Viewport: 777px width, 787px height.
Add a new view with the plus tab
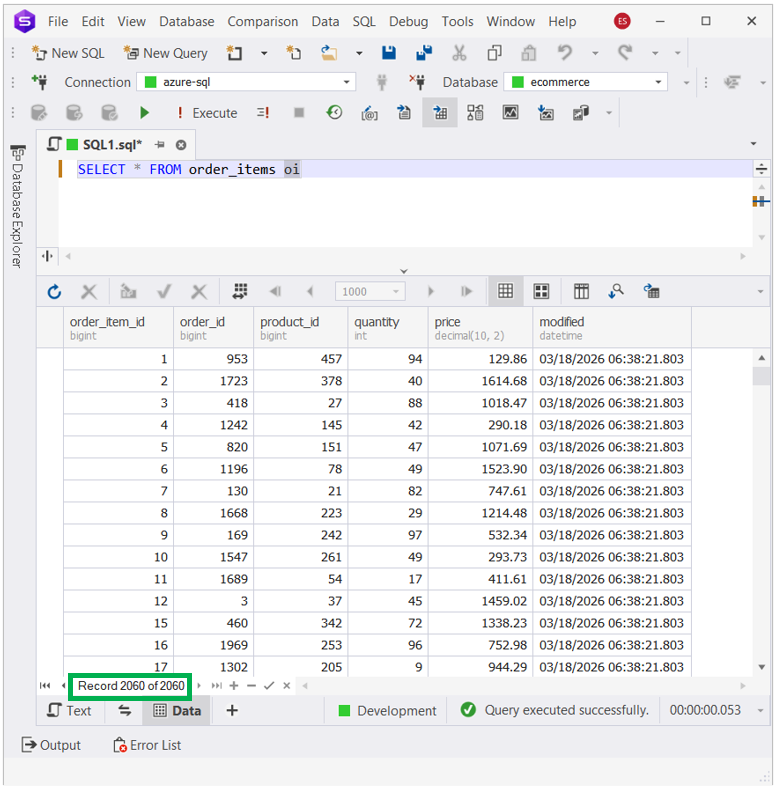(232, 711)
